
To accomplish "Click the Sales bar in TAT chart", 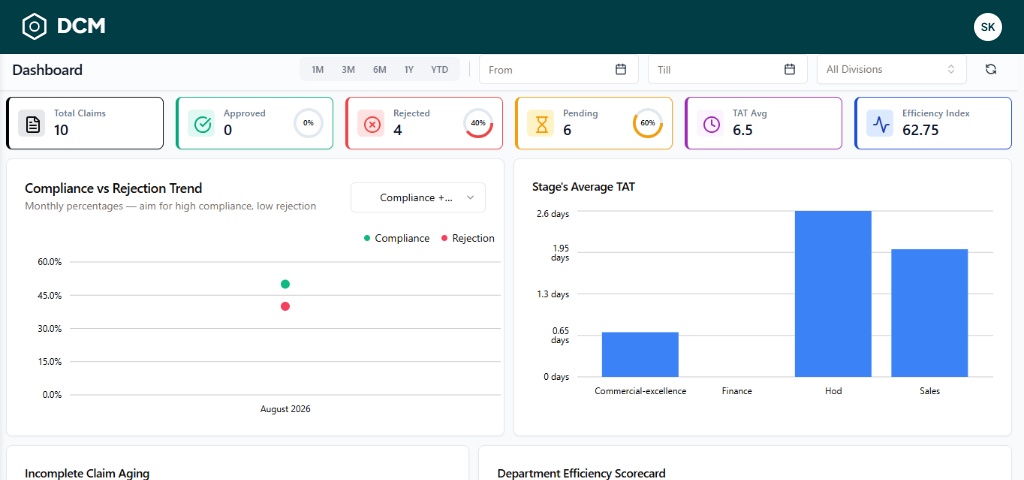I will point(929,313).
